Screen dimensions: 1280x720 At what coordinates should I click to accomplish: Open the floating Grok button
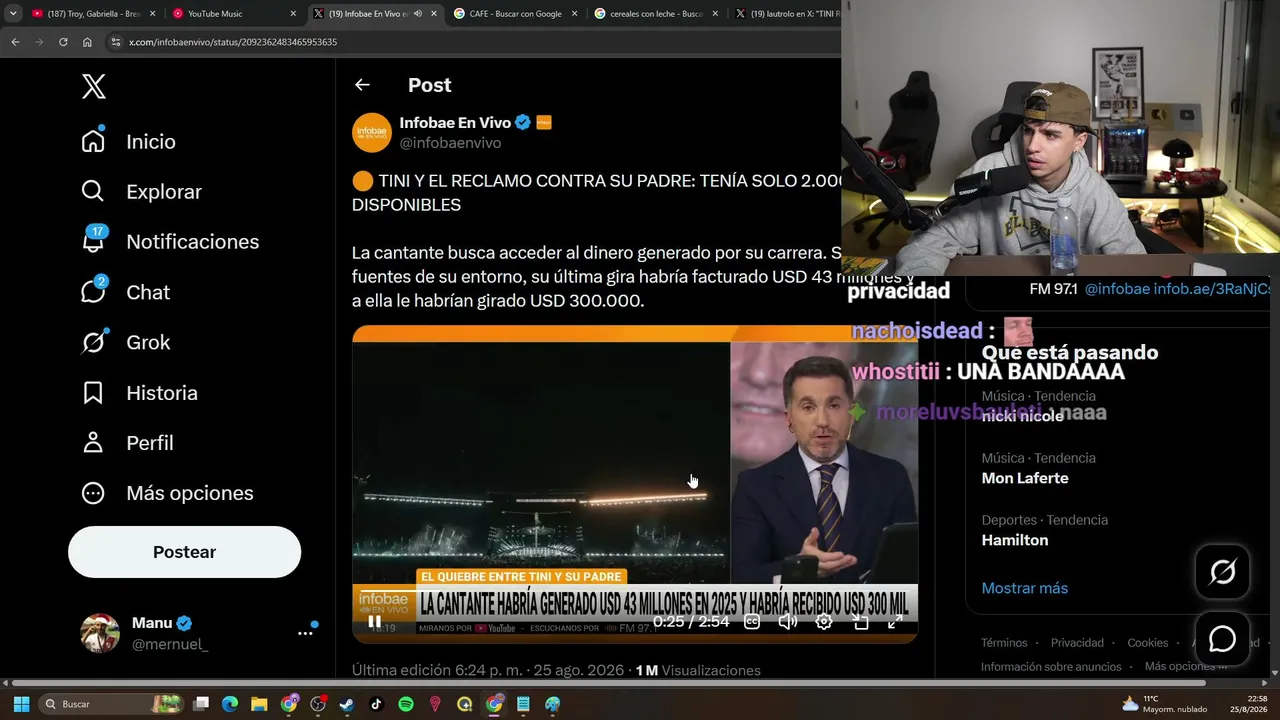click(1222, 572)
